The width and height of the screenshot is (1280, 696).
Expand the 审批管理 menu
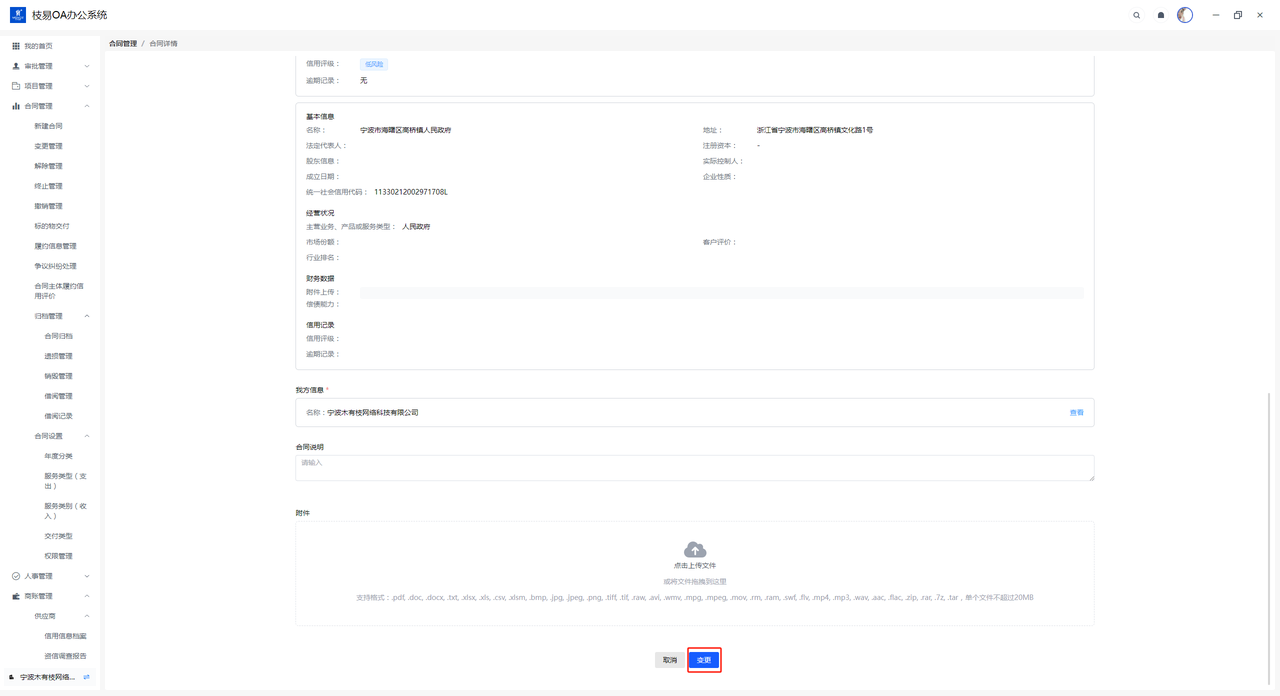tap(50, 66)
